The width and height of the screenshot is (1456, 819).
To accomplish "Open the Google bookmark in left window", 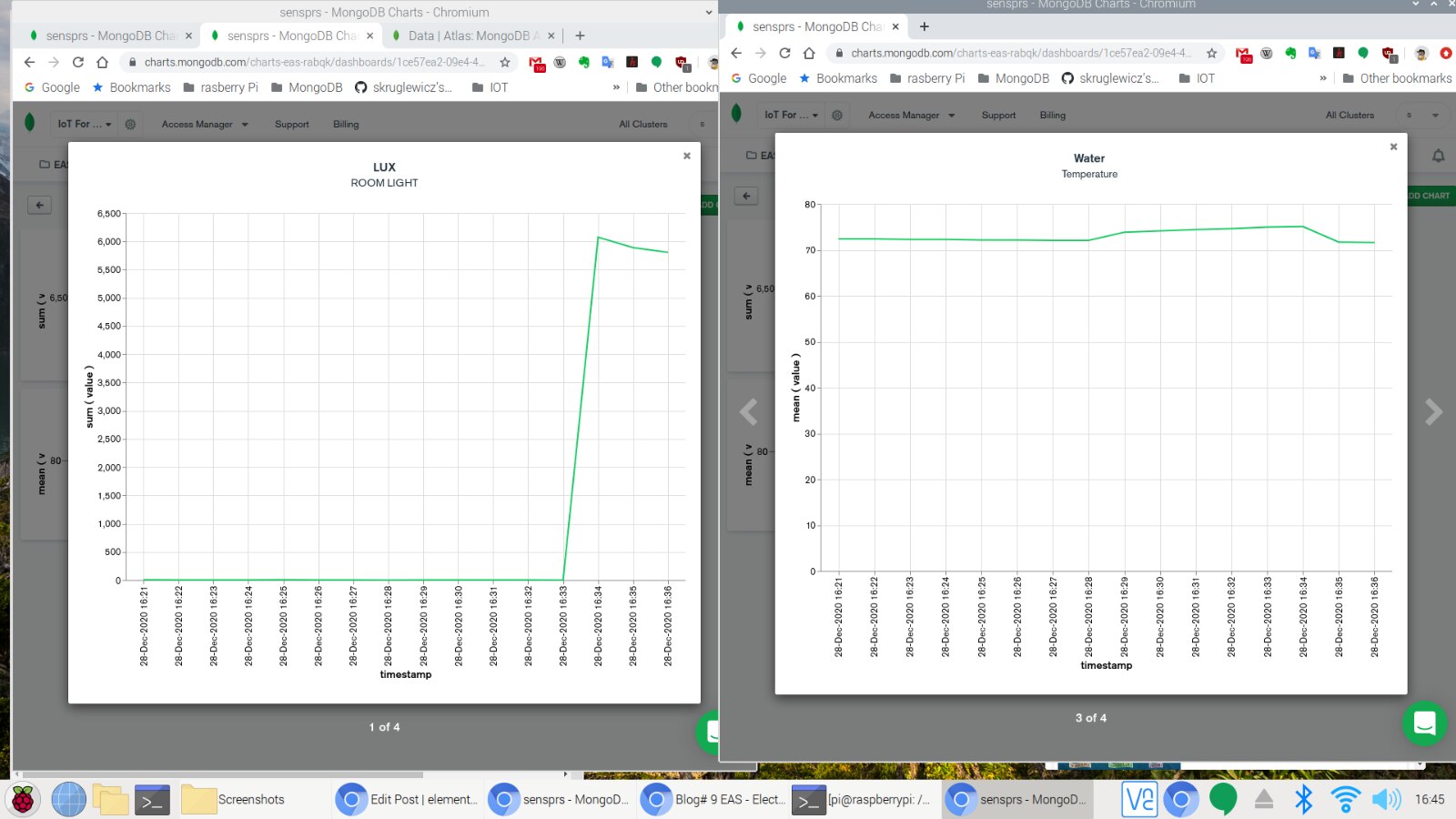I will [x=52, y=87].
